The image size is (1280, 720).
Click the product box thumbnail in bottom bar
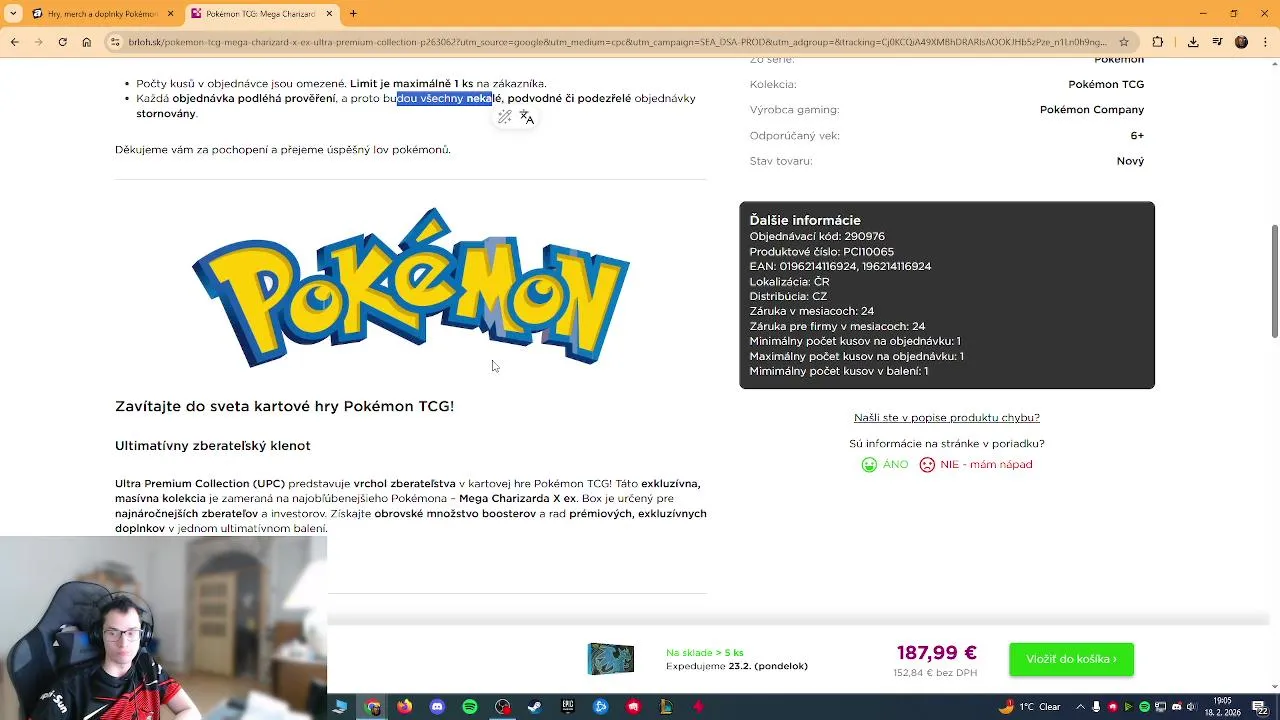click(x=610, y=659)
